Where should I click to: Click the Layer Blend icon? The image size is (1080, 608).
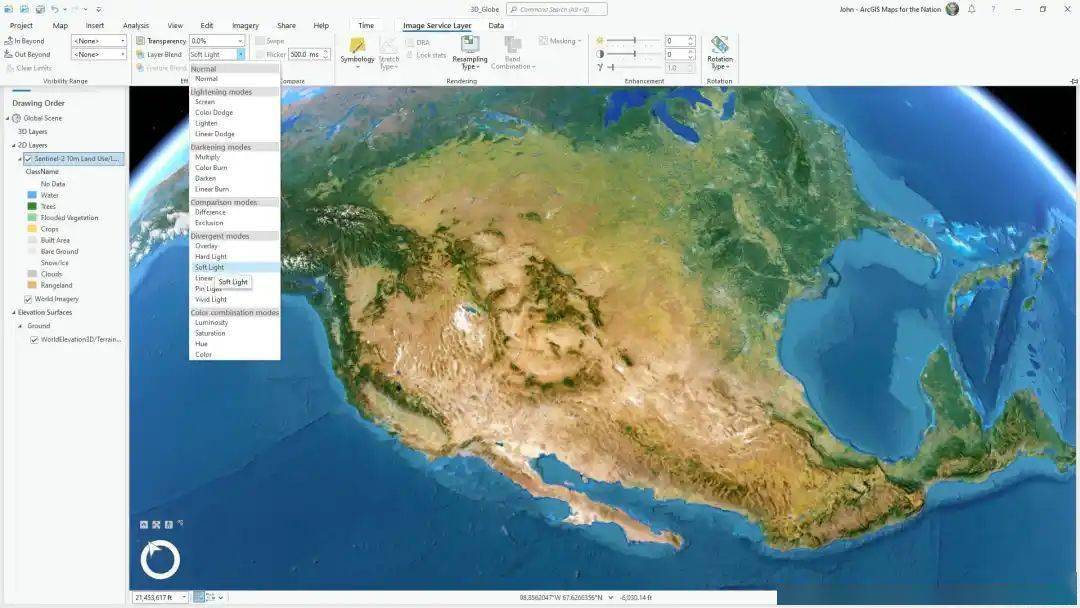coord(141,54)
